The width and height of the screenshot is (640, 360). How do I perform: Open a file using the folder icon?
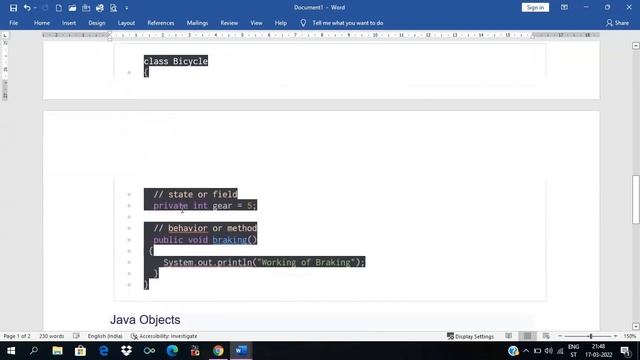pos(72,8)
